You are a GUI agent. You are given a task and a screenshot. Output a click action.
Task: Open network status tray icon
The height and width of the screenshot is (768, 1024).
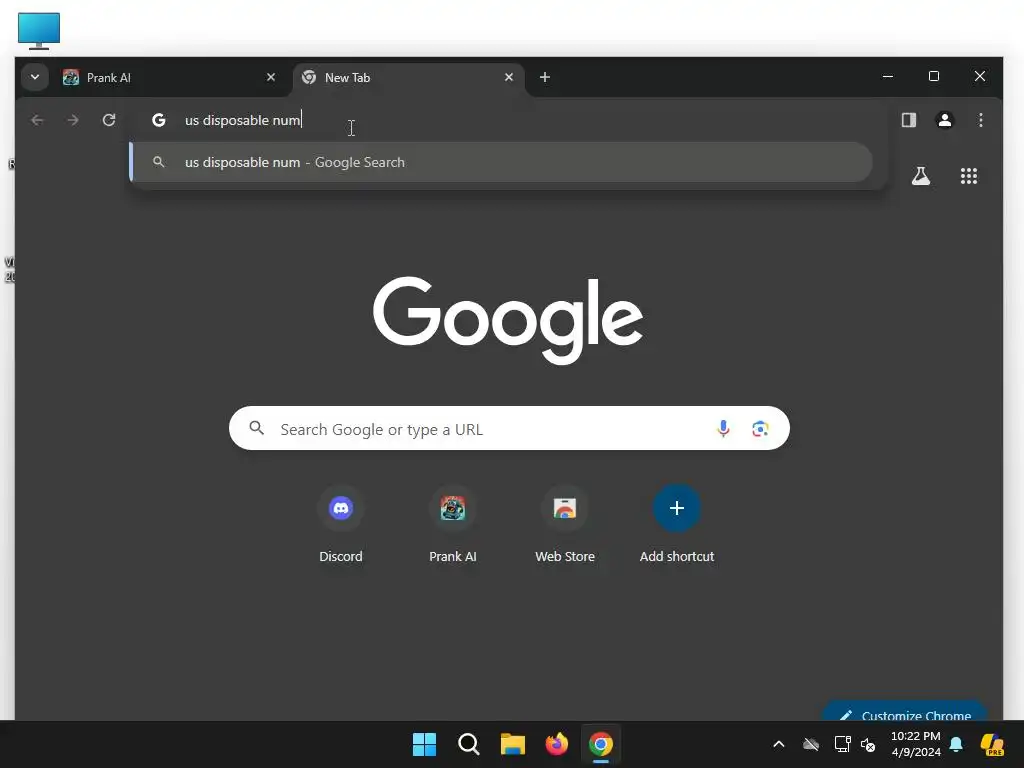point(842,744)
